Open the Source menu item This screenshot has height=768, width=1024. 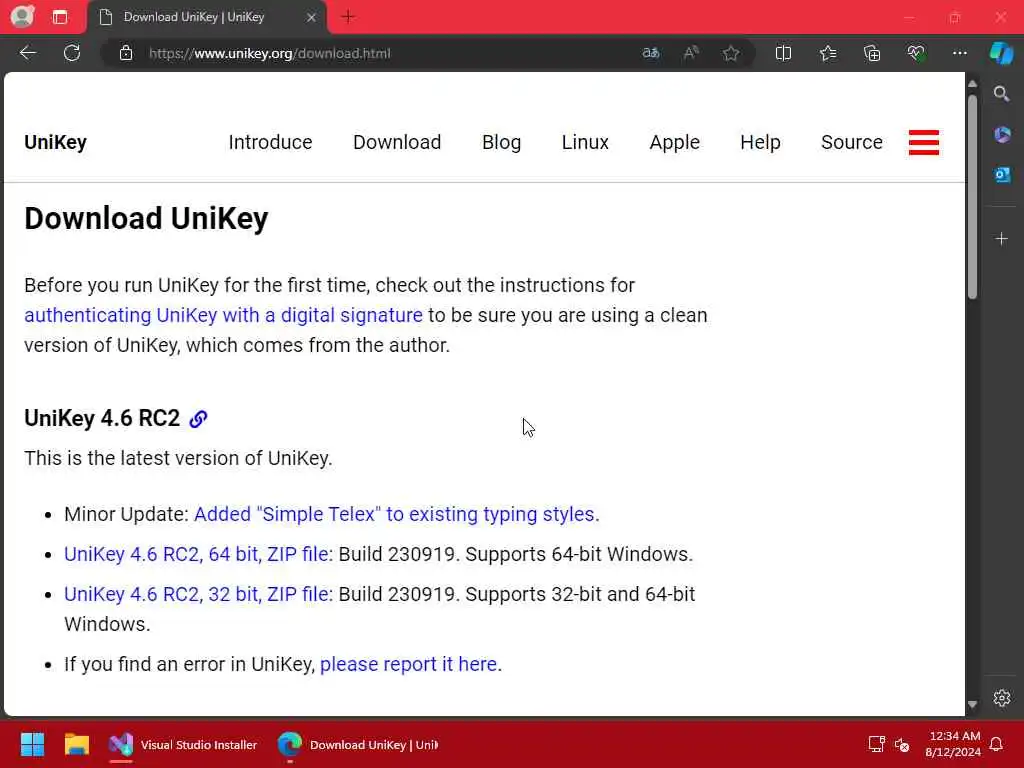852,142
